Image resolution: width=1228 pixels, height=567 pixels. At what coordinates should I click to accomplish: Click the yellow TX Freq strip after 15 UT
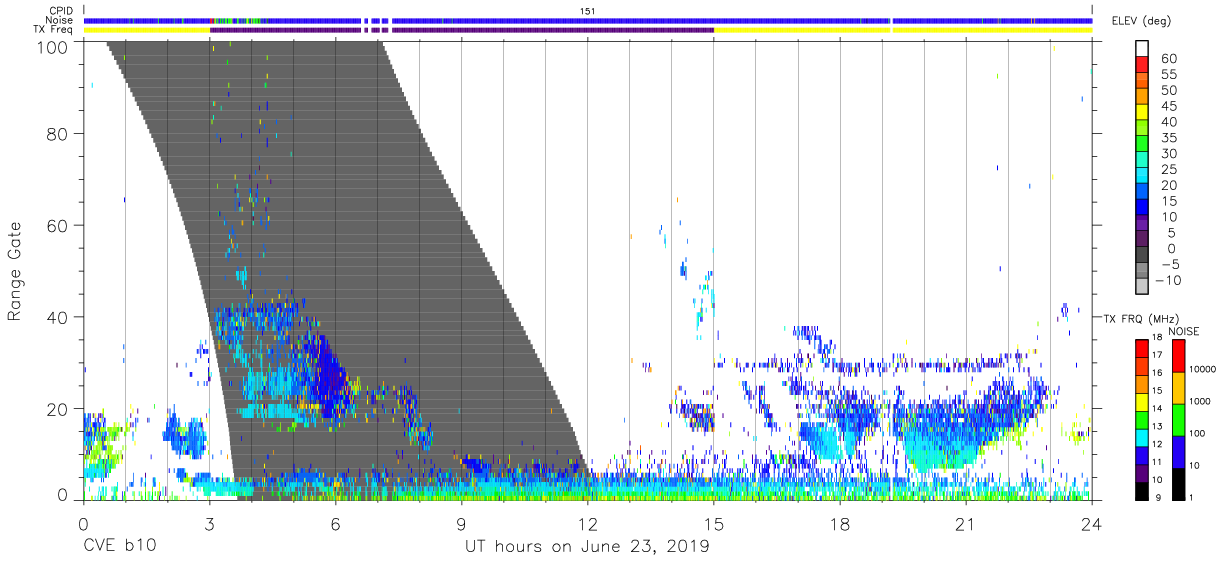point(903,30)
